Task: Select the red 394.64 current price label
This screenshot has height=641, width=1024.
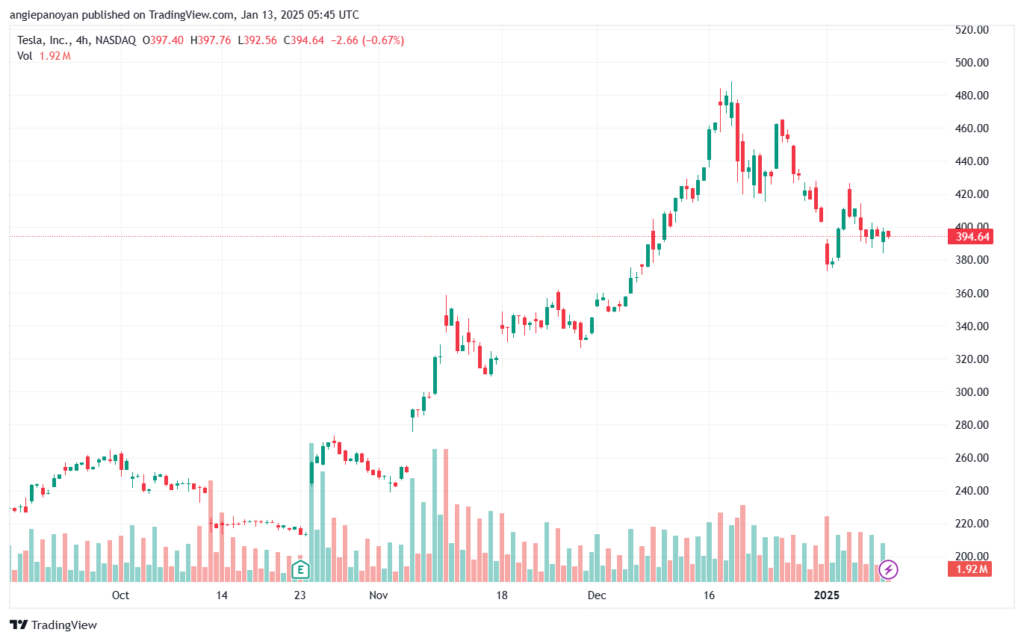Action: tap(972, 237)
